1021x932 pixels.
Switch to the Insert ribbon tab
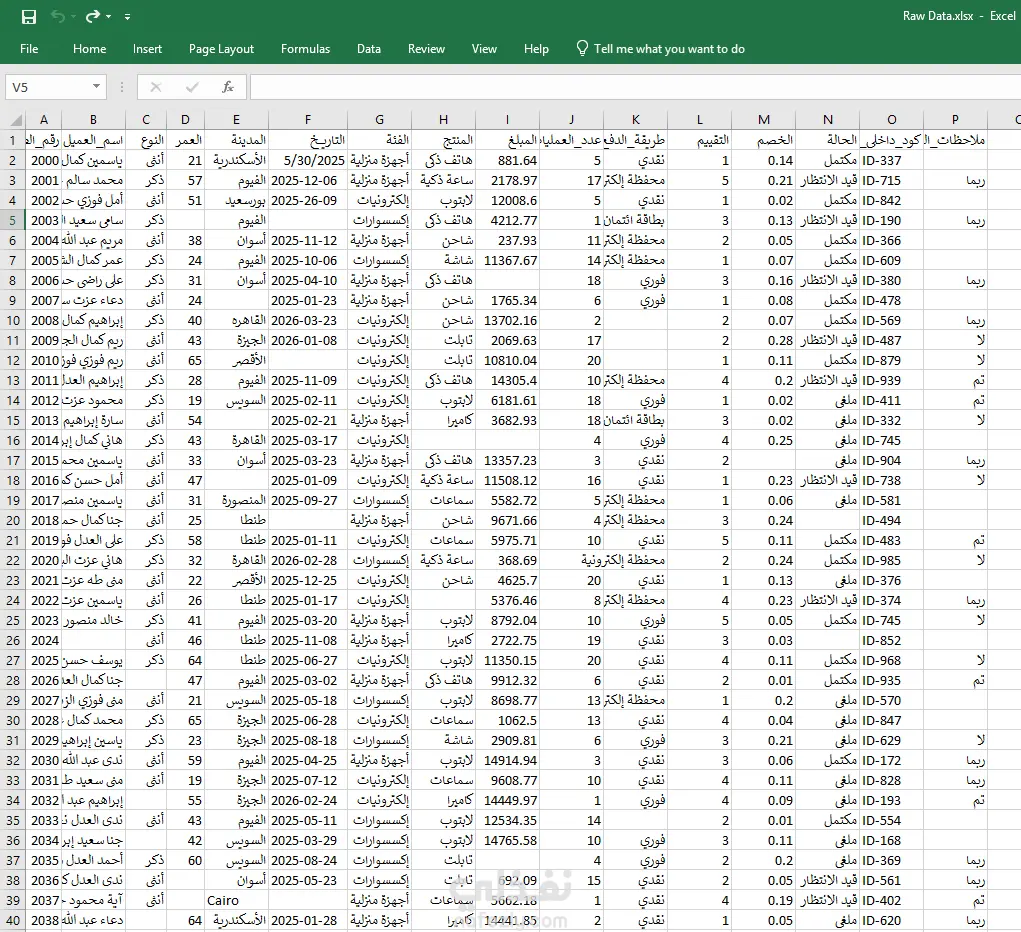pos(147,49)
